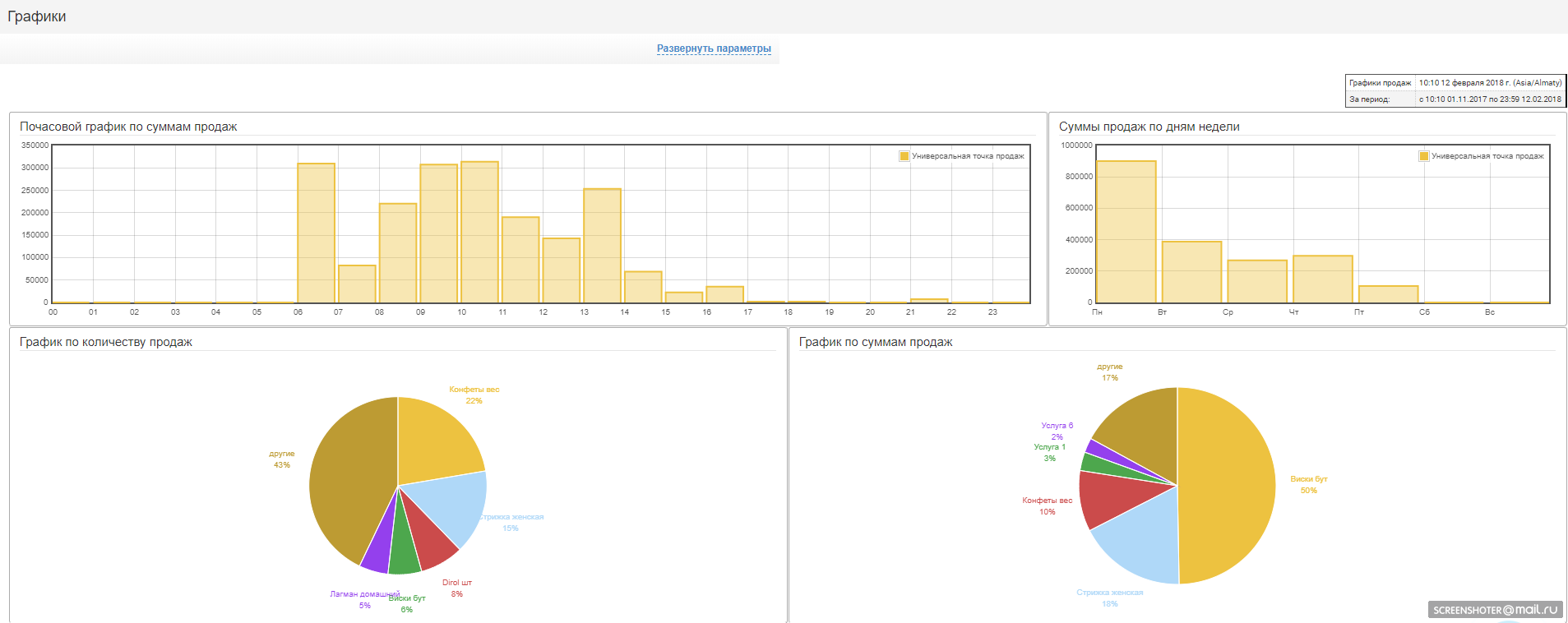
Task: Select the hour 06 bar in hourly chart
Action: click(x=316, y=234)
